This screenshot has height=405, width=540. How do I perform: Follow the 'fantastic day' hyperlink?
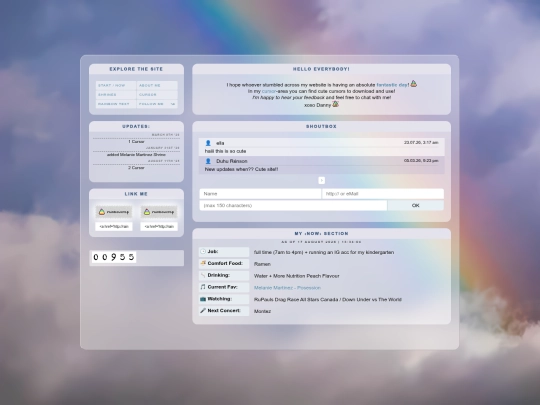tap(392, 85)
